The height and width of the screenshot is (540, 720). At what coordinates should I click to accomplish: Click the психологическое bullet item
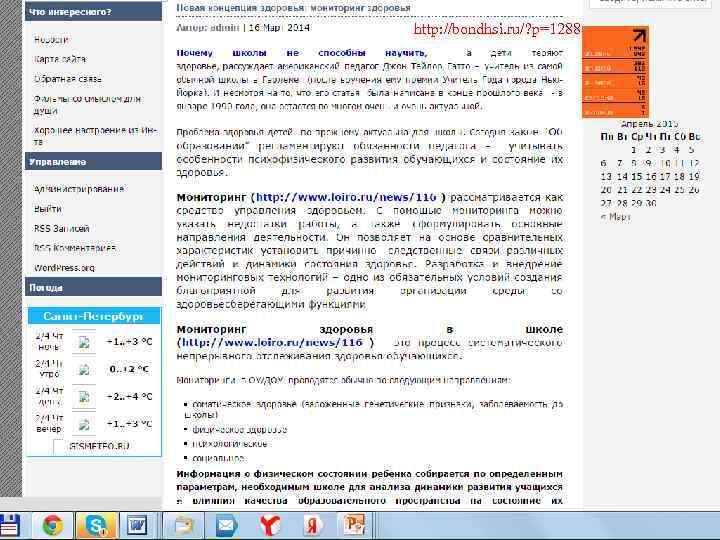[230, 444]
